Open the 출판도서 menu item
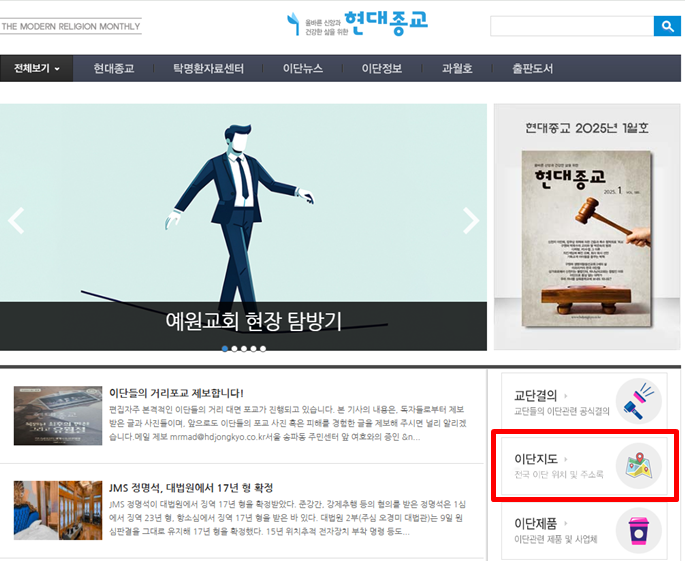Viewport: 685px width, 561px height. pyautogui.click(x=535, y=69)
